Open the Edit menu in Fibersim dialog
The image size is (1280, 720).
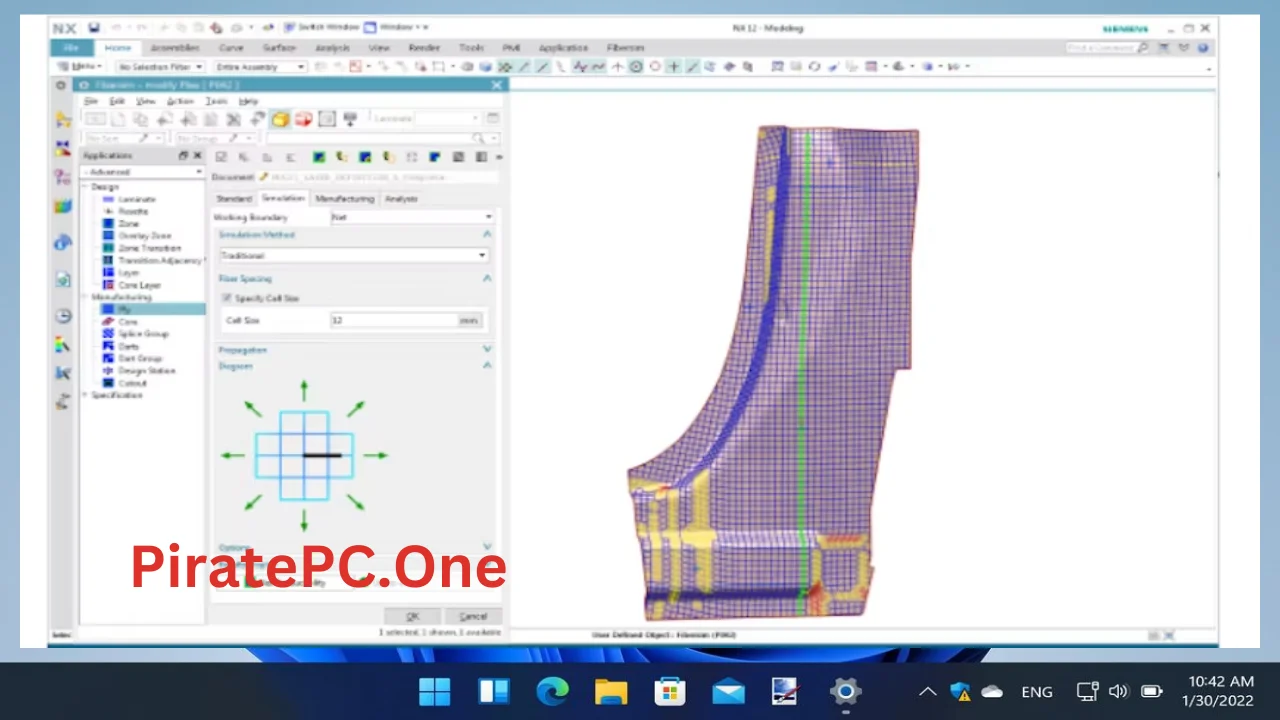pyautogui.click(x=117, y=101)
